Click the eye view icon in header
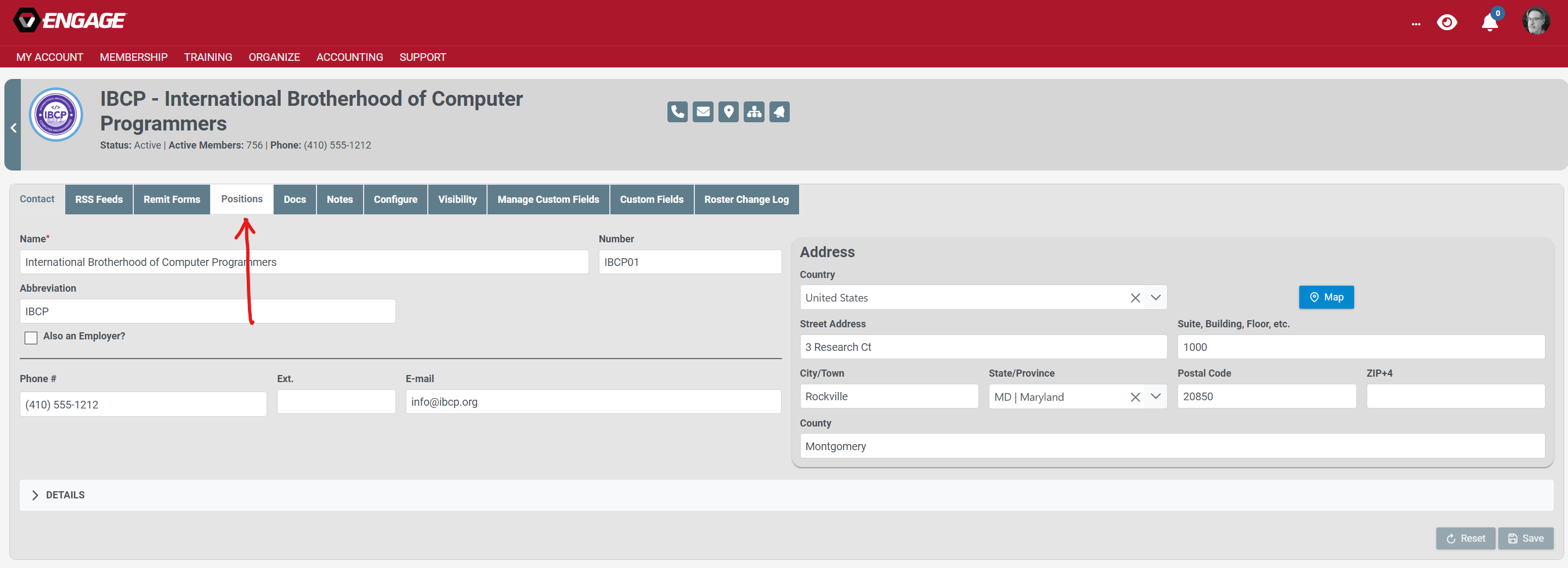Image resolution: width=1568 pixels, height=568 pixels. point(1447,23)
